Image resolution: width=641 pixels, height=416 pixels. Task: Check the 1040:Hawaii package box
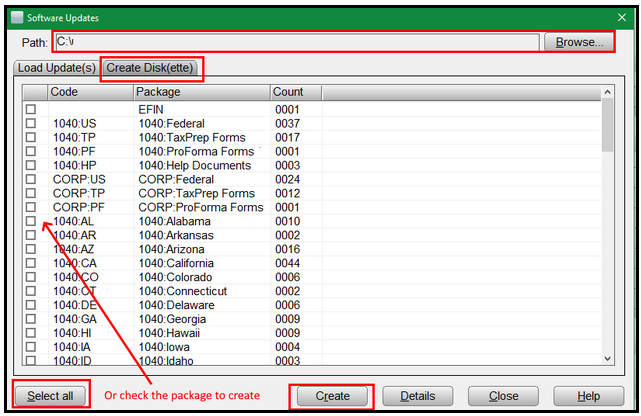click(31, 333)
